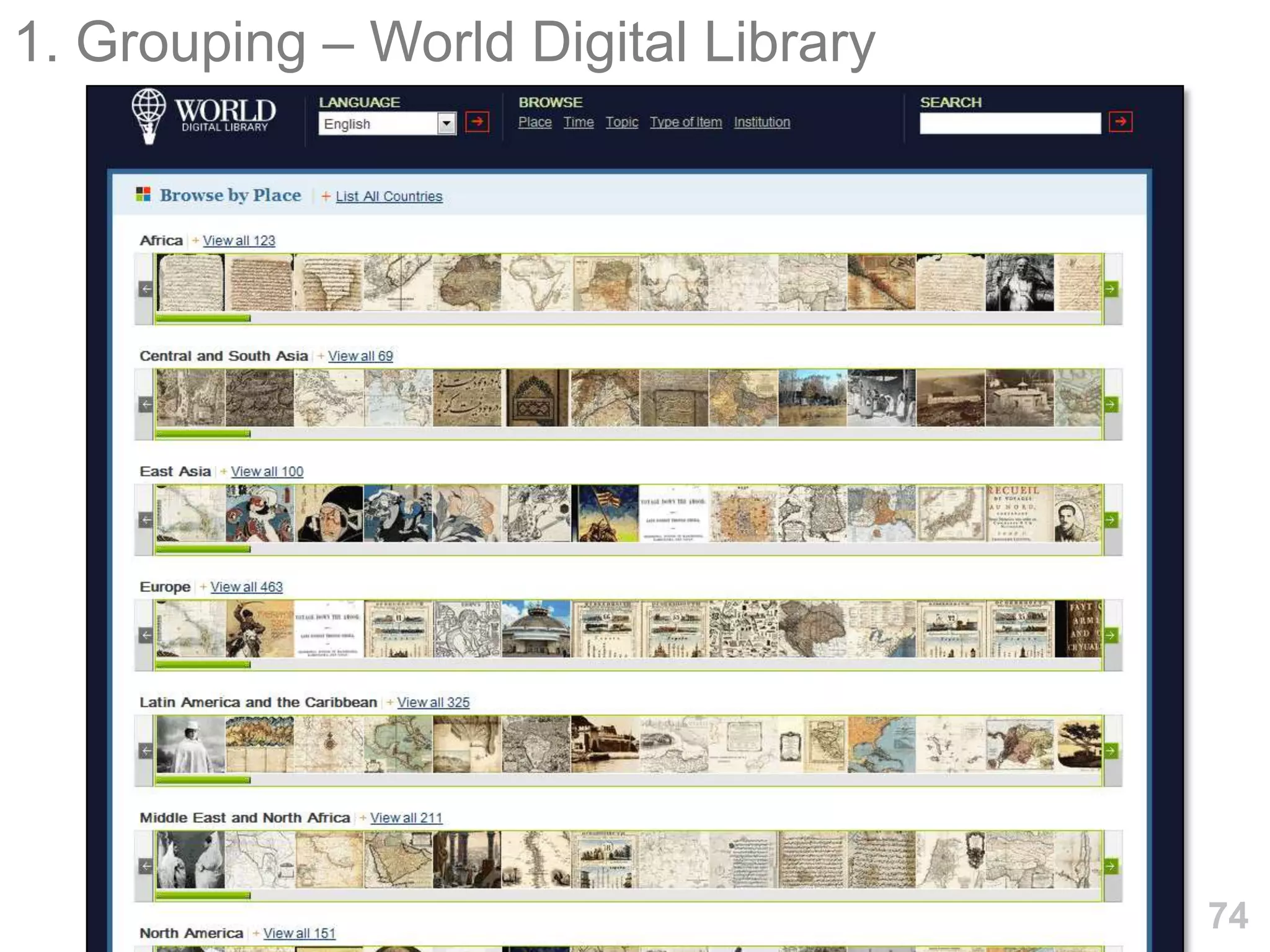1270x952 pixels.
Task: Click the East Asia green scroll bar
Action: 203,549
